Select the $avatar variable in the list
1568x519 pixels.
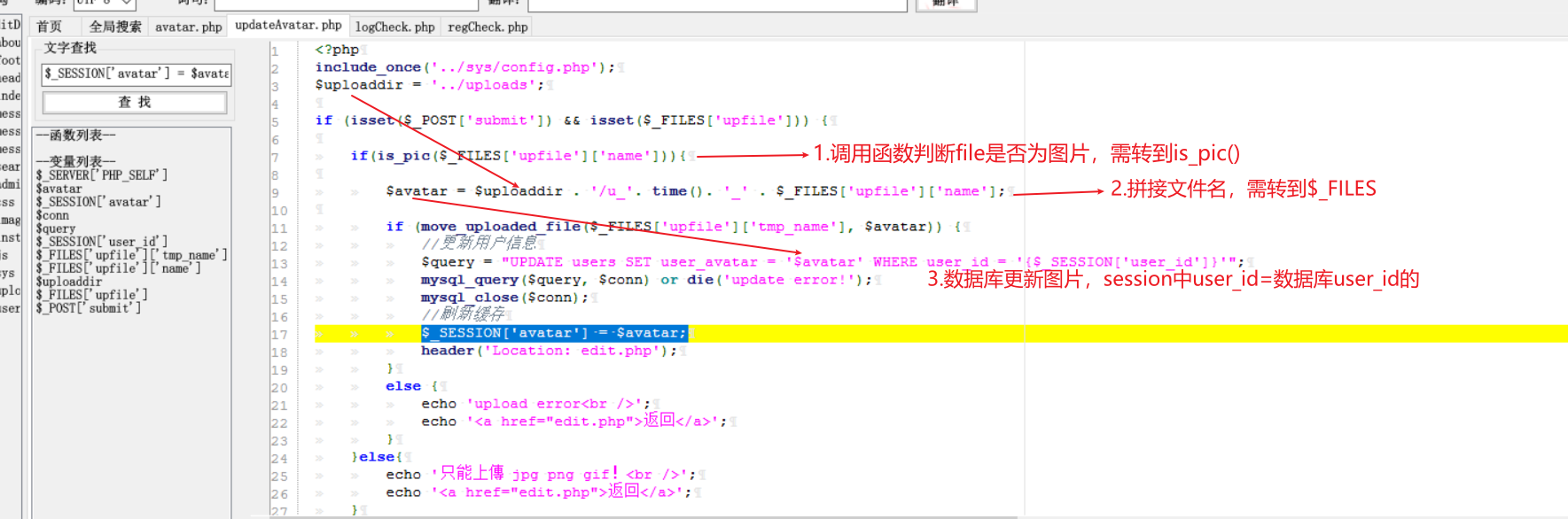(x=59, y=189)
